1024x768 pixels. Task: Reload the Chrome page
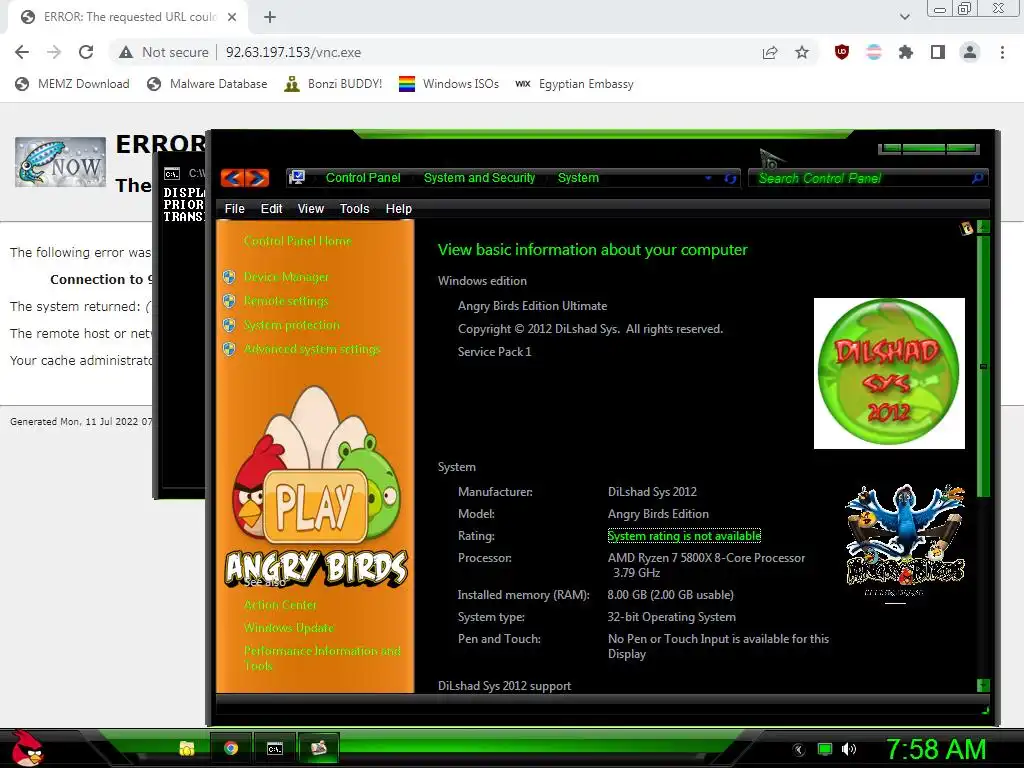click(x=86, y=52)
